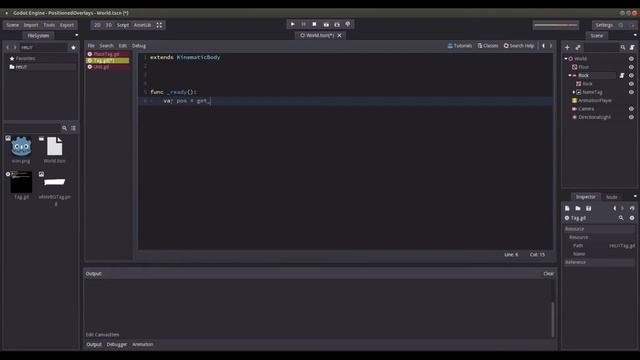
Task: Click Search Help button
Action: point(519,46)
